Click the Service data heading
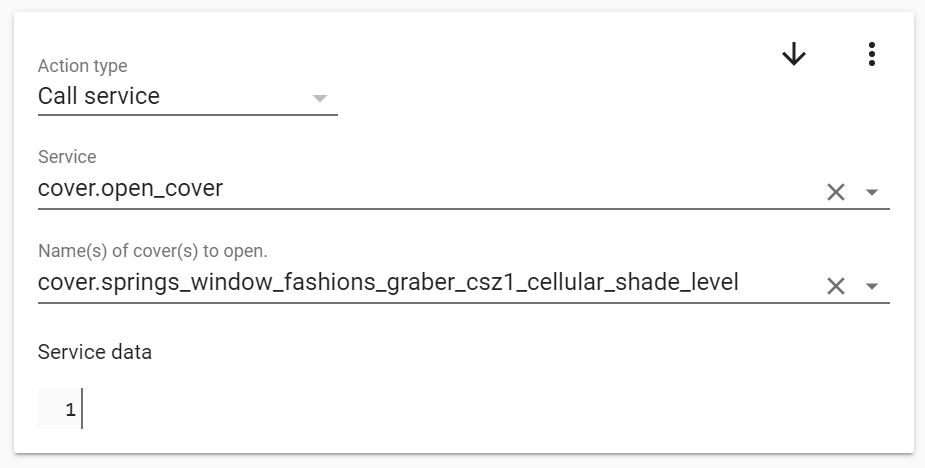Viewport: 925px width, 468px height. click(x=95, y=352)
